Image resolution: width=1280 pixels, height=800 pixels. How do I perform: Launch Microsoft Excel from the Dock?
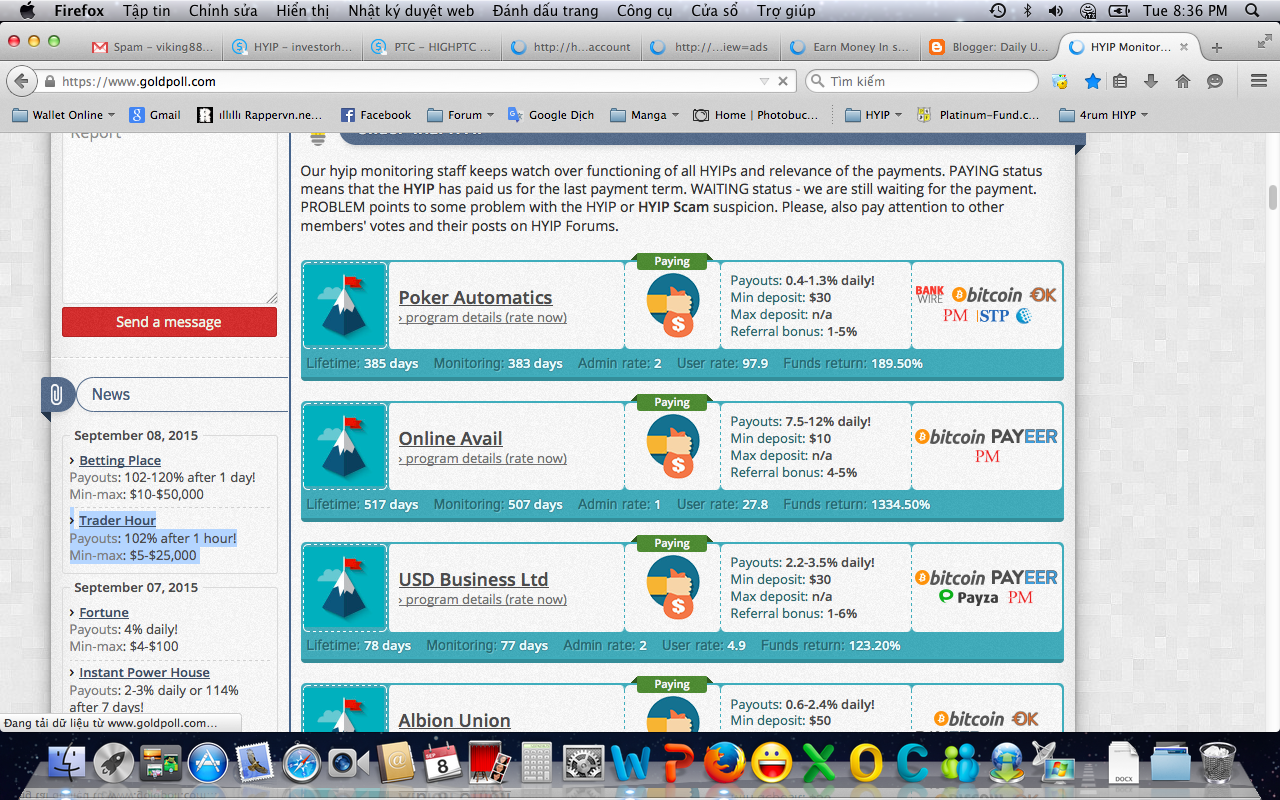819,764
